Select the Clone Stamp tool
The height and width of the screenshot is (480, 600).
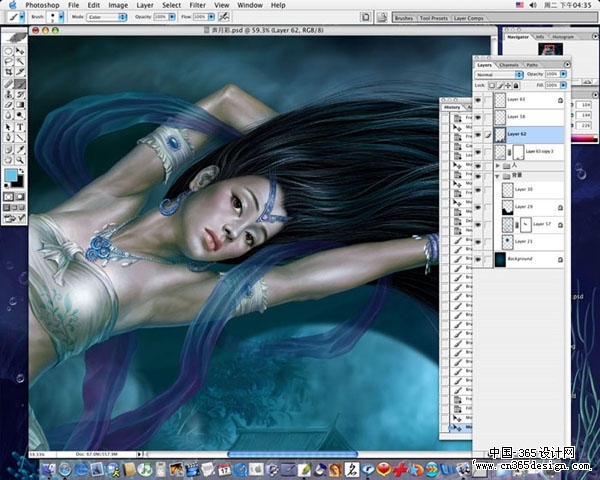click(x=8, y=94)
